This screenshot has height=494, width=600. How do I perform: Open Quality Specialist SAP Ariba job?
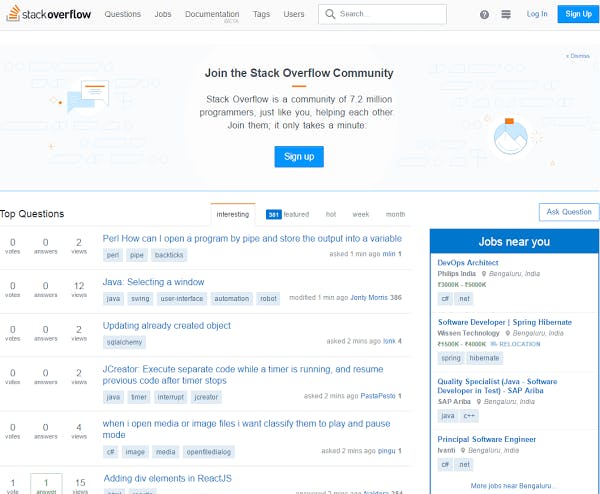click(x=497, y=386)
